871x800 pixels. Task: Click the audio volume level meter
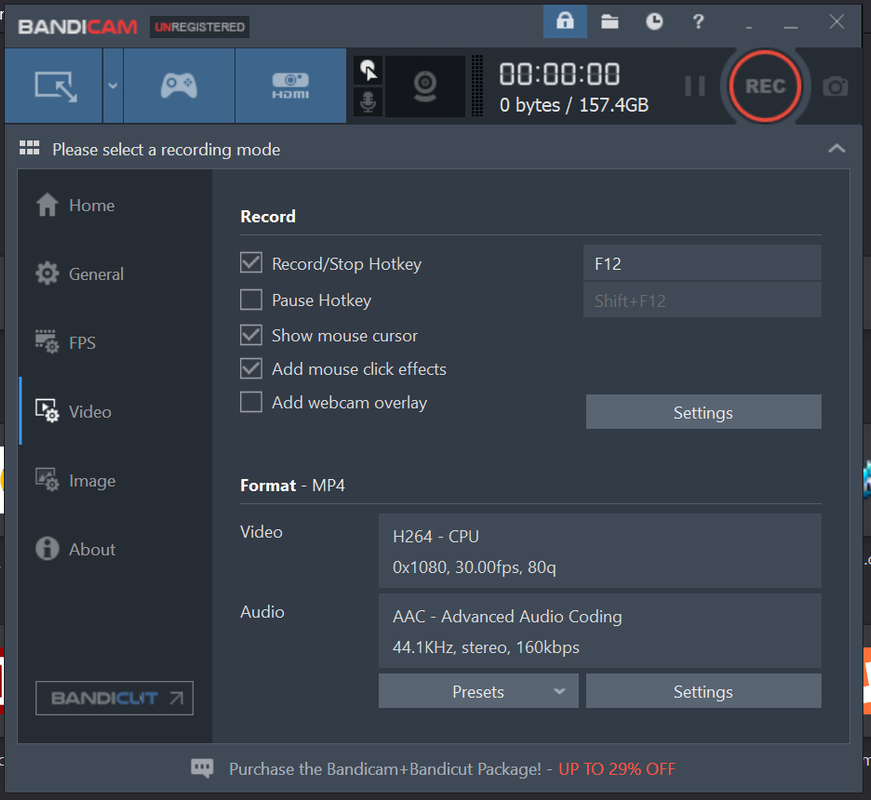[x=477, y=86]
